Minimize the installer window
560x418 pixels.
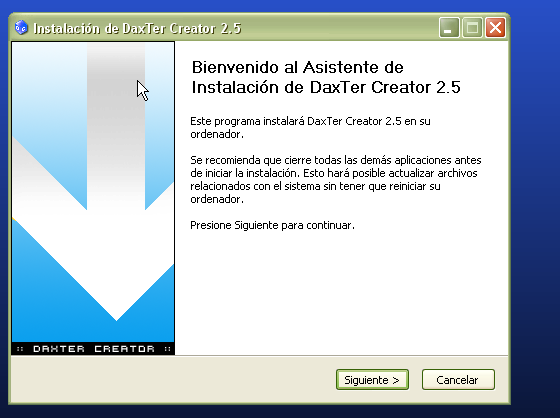click(449, 28)
